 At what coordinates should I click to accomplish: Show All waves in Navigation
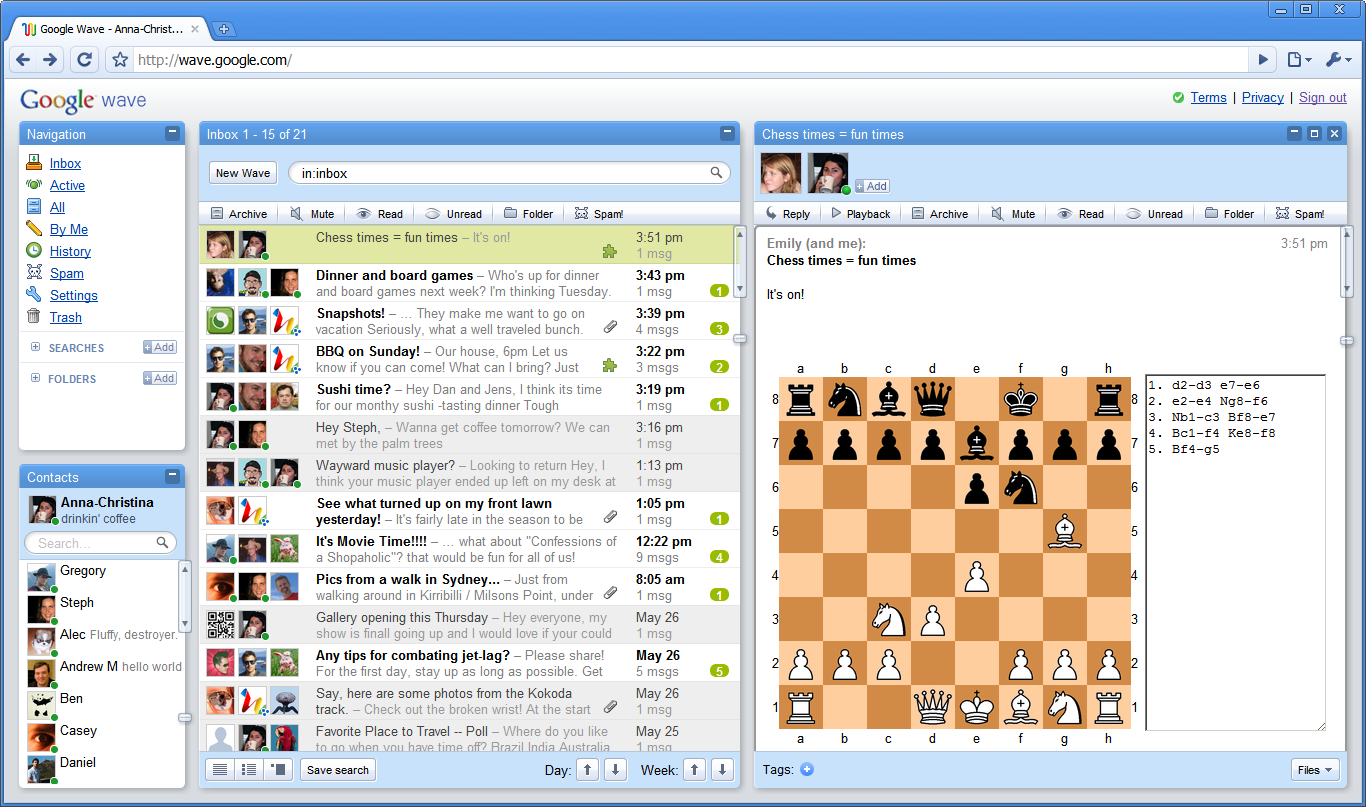click(57, 207)
